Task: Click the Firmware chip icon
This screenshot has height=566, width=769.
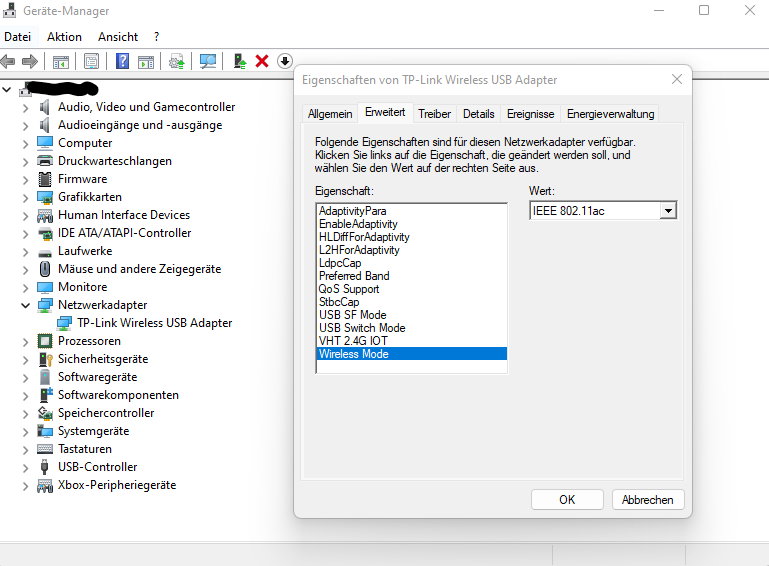Action: pos(45,179)
